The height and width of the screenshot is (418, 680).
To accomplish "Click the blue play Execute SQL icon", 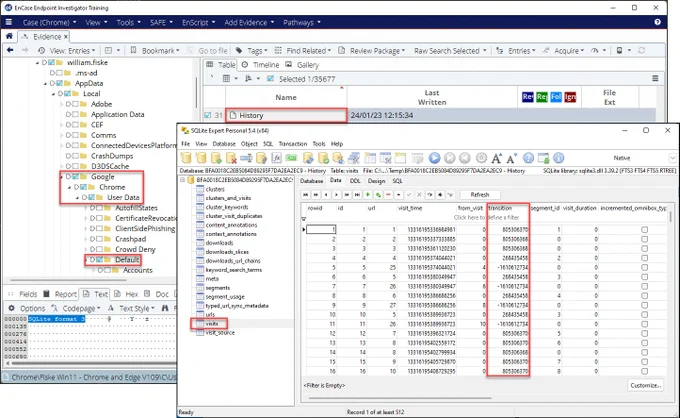I will [x=434, y=158].
